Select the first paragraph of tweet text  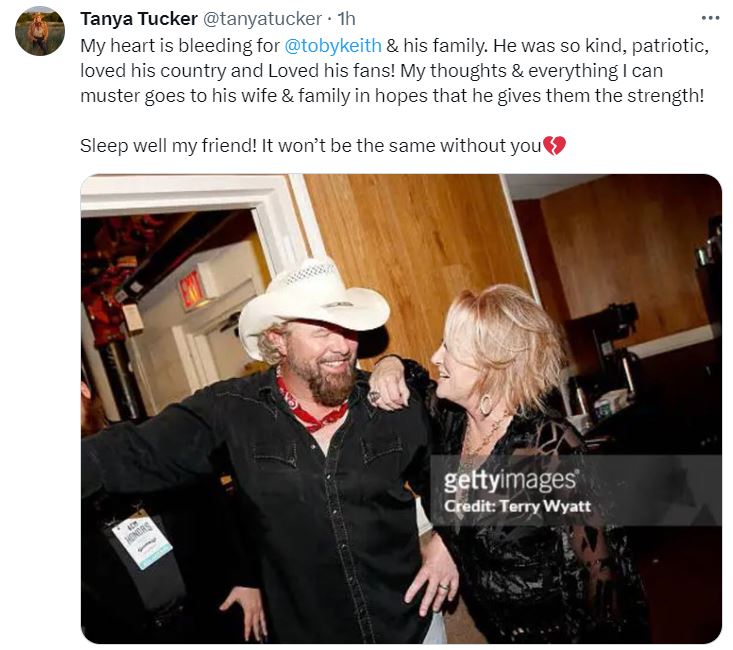tap(395, 71)
